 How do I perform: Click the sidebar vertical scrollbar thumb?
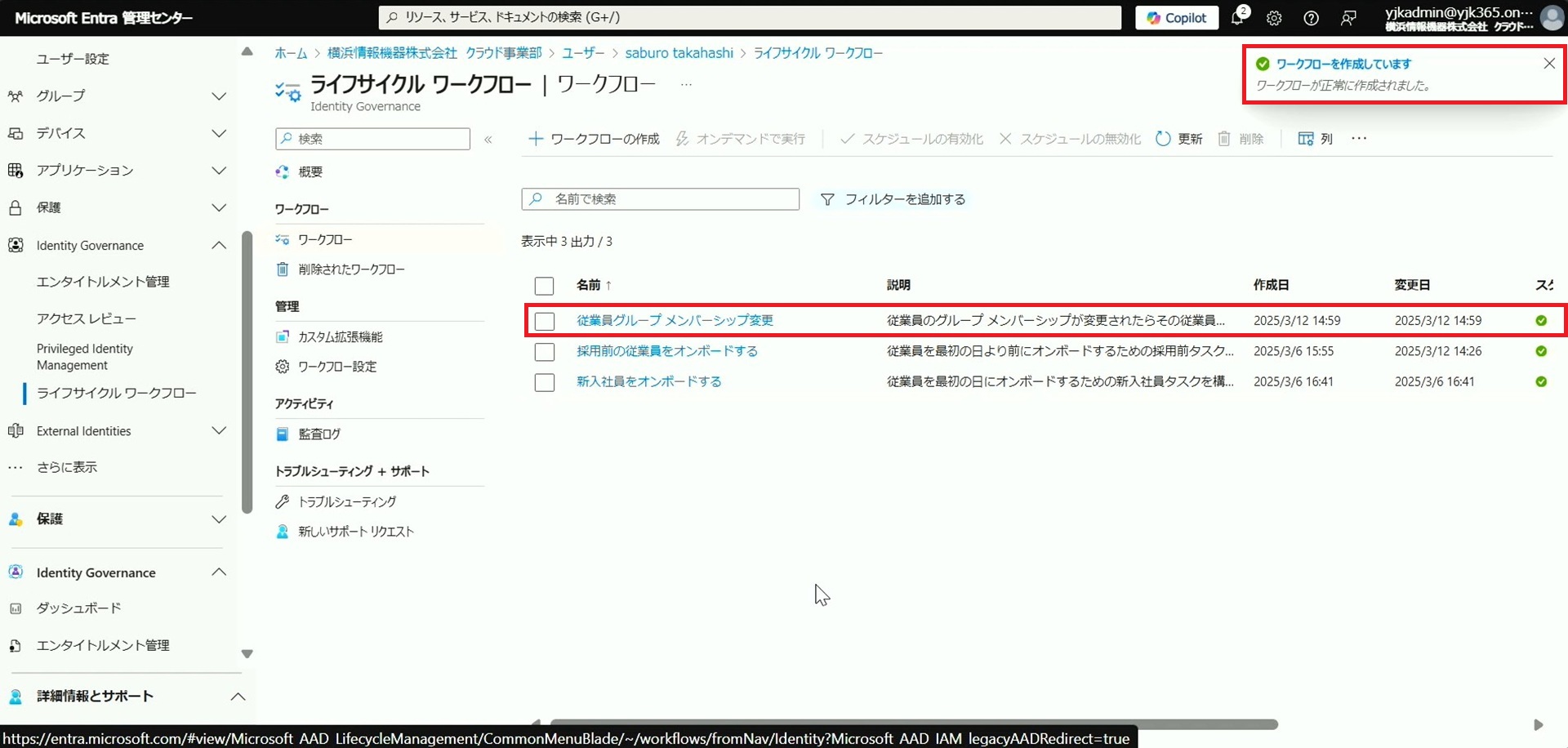(247, 372)
